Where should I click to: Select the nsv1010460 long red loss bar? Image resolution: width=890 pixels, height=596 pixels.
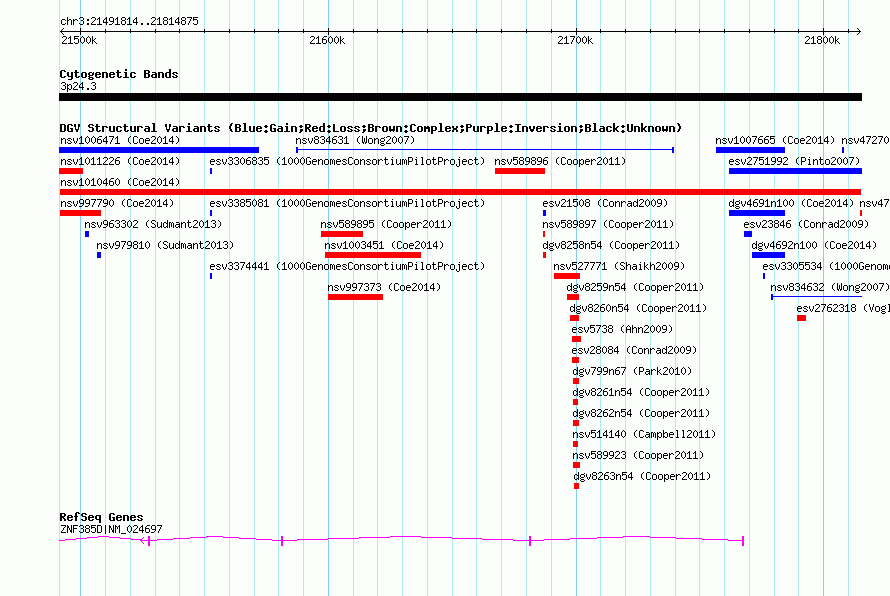coord(460,192)
